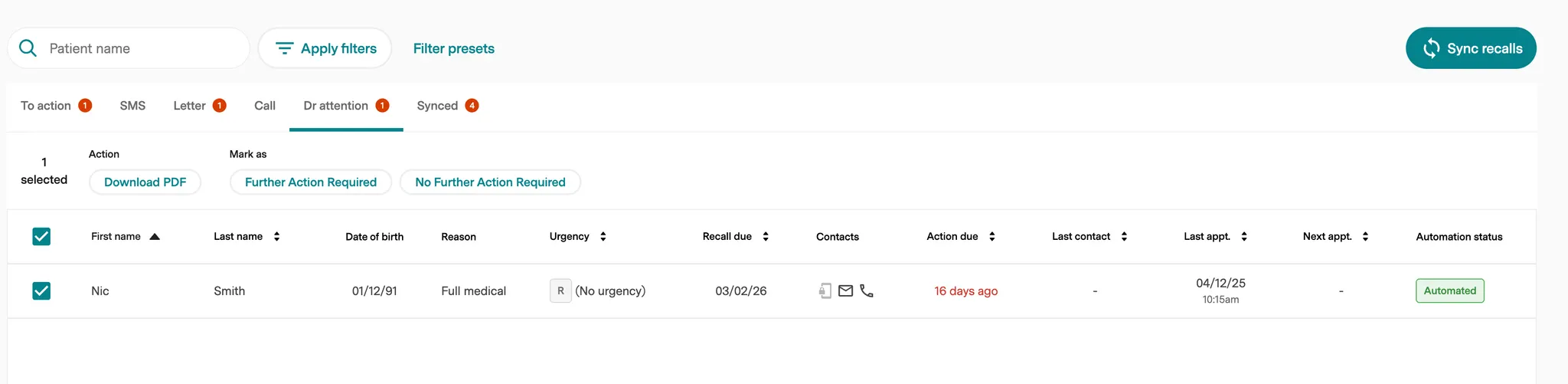
Task: Click the R urgency badge
Action: pyautogui.click(x=560, y=291)
